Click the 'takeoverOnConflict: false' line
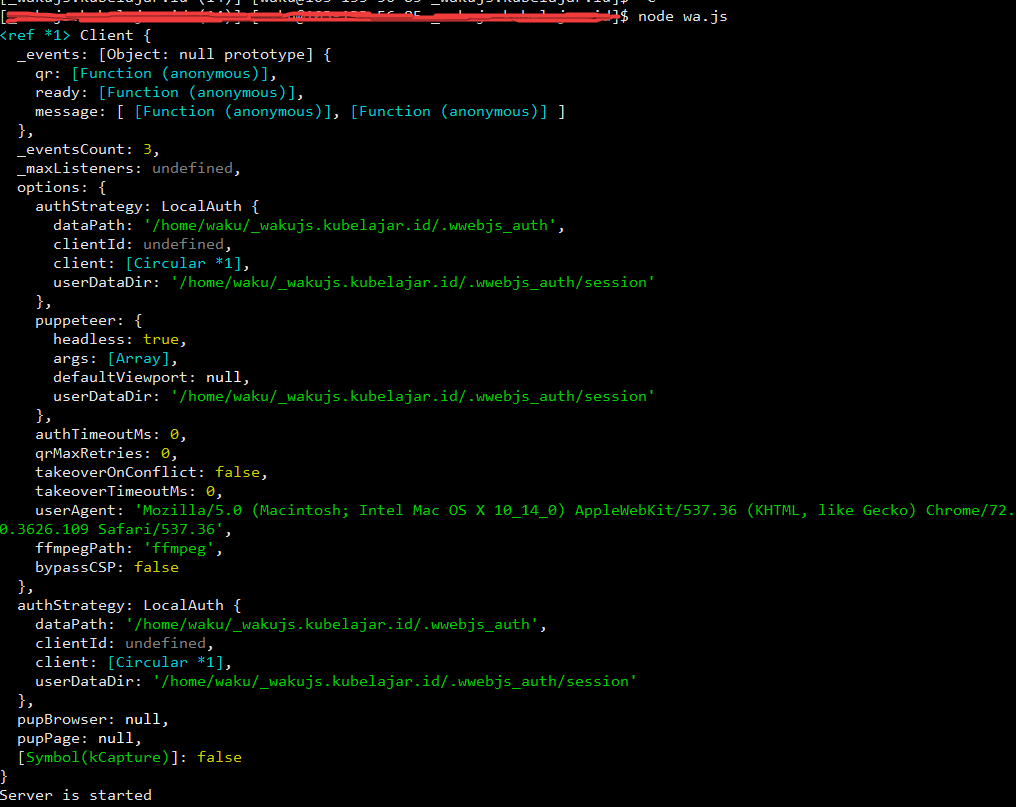Screen dimensions: 1017x807 [151, 472]
